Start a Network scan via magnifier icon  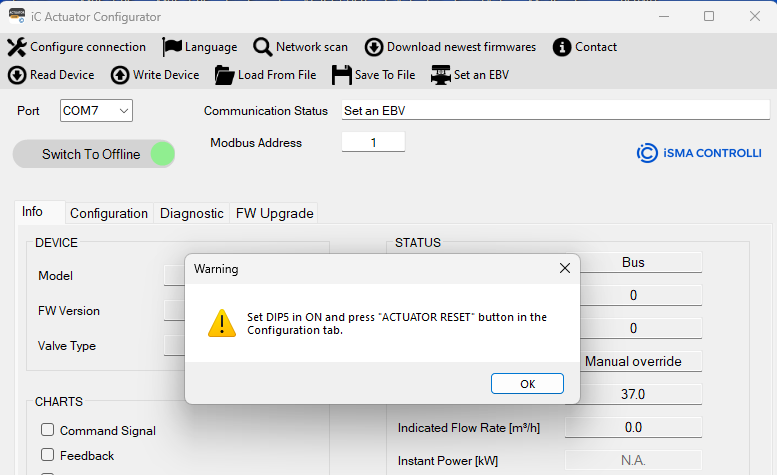(263, 47)
